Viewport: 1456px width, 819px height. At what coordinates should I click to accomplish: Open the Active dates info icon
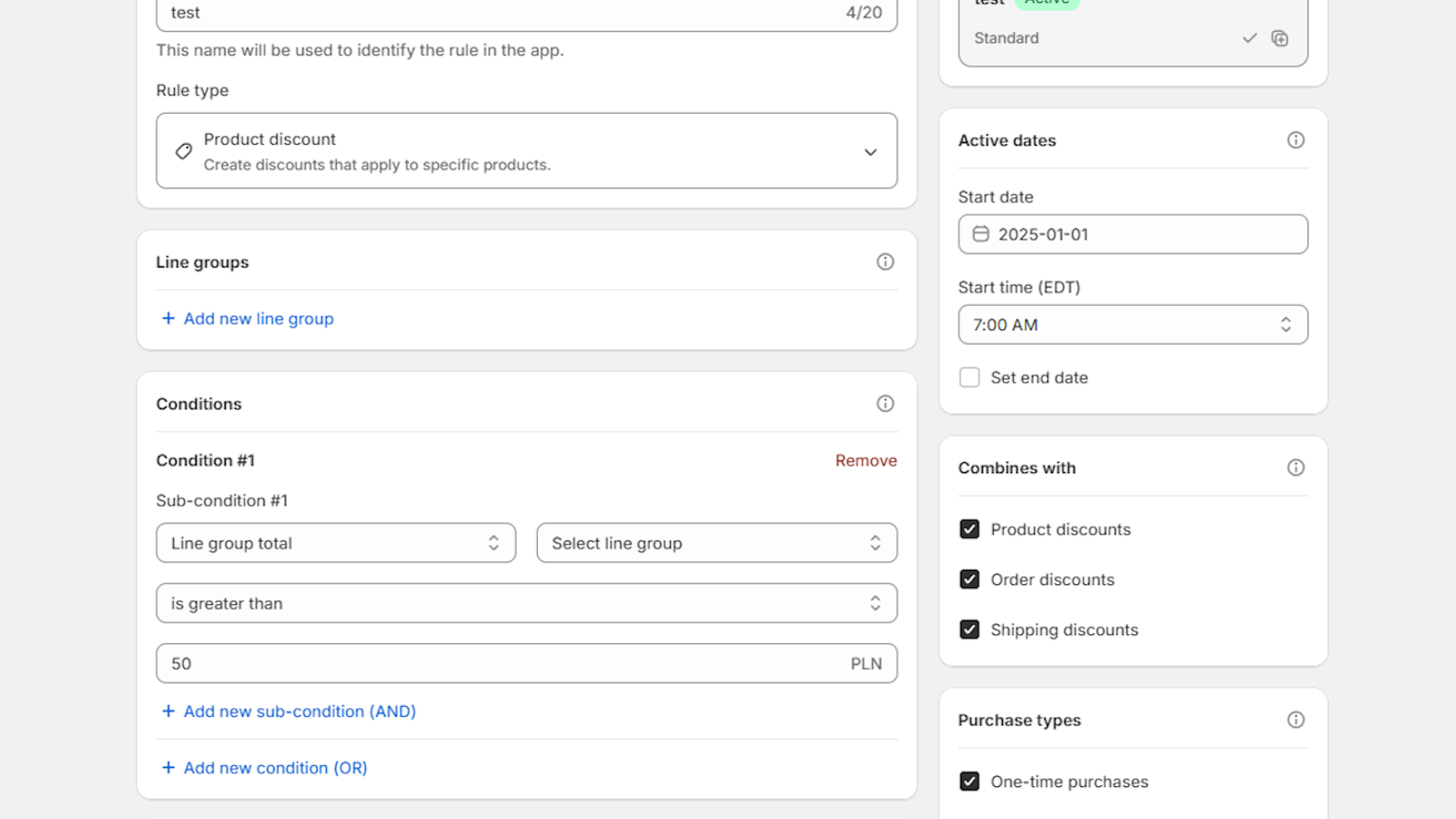coord(1296,140)
